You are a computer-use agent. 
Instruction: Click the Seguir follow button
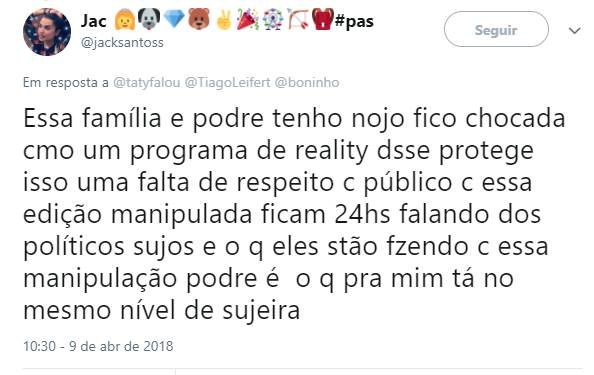(496, 29)
